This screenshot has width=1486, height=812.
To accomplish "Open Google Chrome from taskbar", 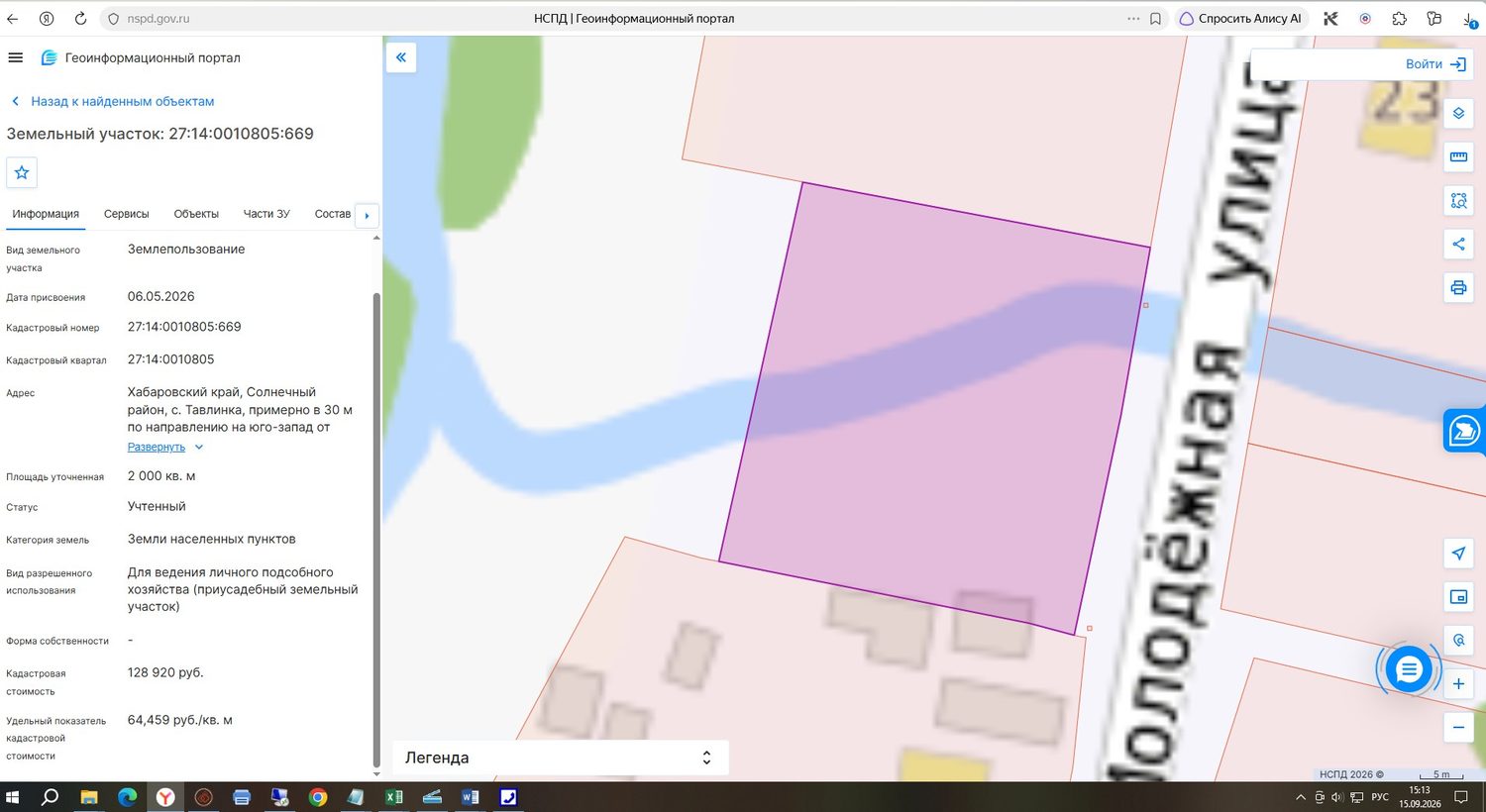I will point(318,797).
